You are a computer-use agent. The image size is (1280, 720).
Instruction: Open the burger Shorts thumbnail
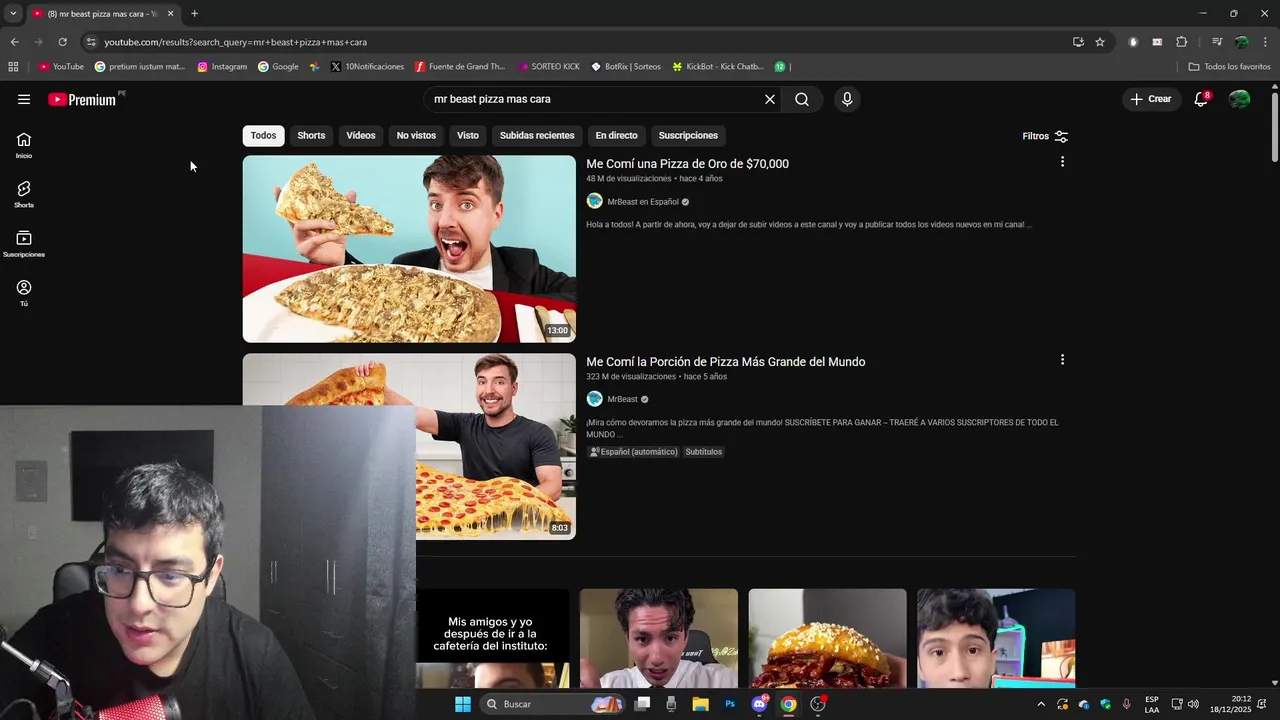pos(828,638)
